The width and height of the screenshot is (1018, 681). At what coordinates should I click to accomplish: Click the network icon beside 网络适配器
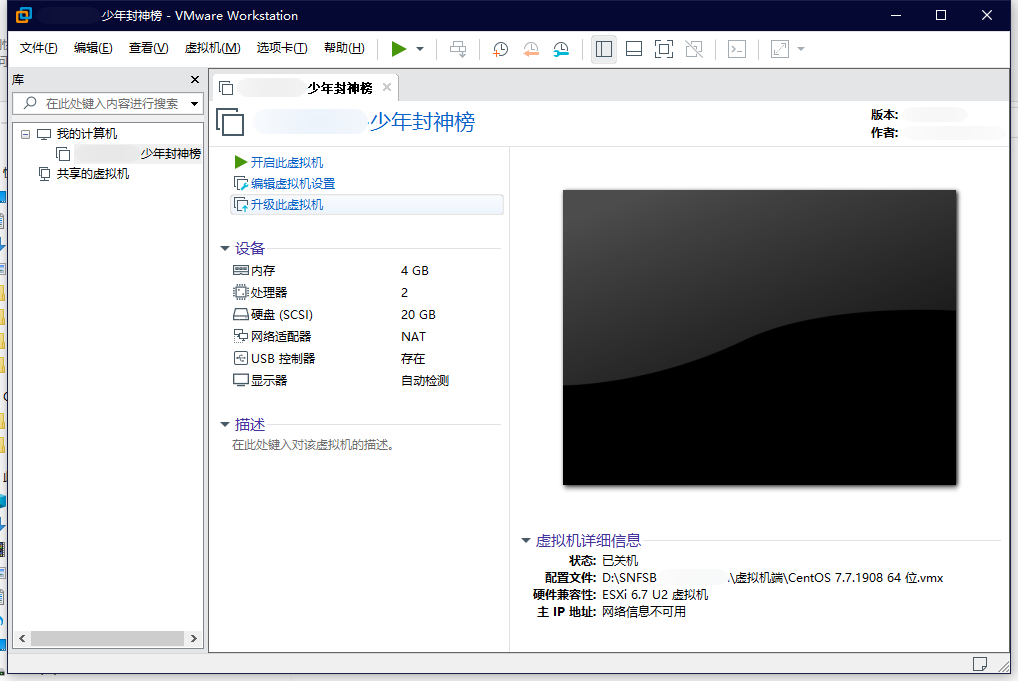point(241,336)
